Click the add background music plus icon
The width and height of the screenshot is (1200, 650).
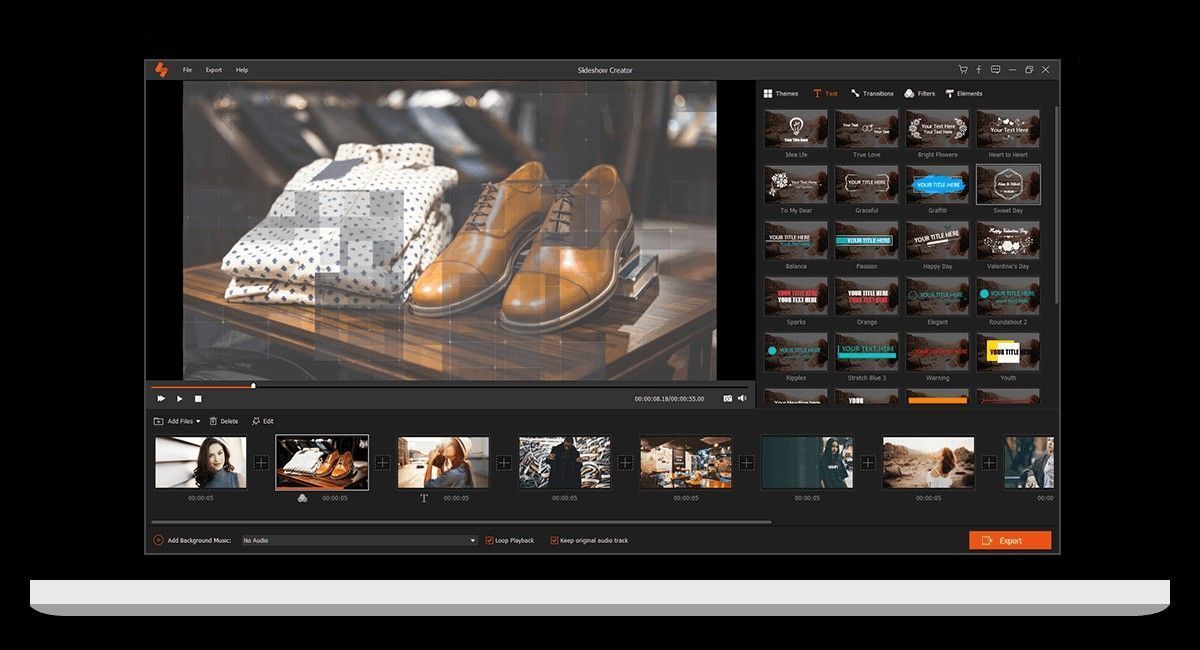tap(158, 540)
